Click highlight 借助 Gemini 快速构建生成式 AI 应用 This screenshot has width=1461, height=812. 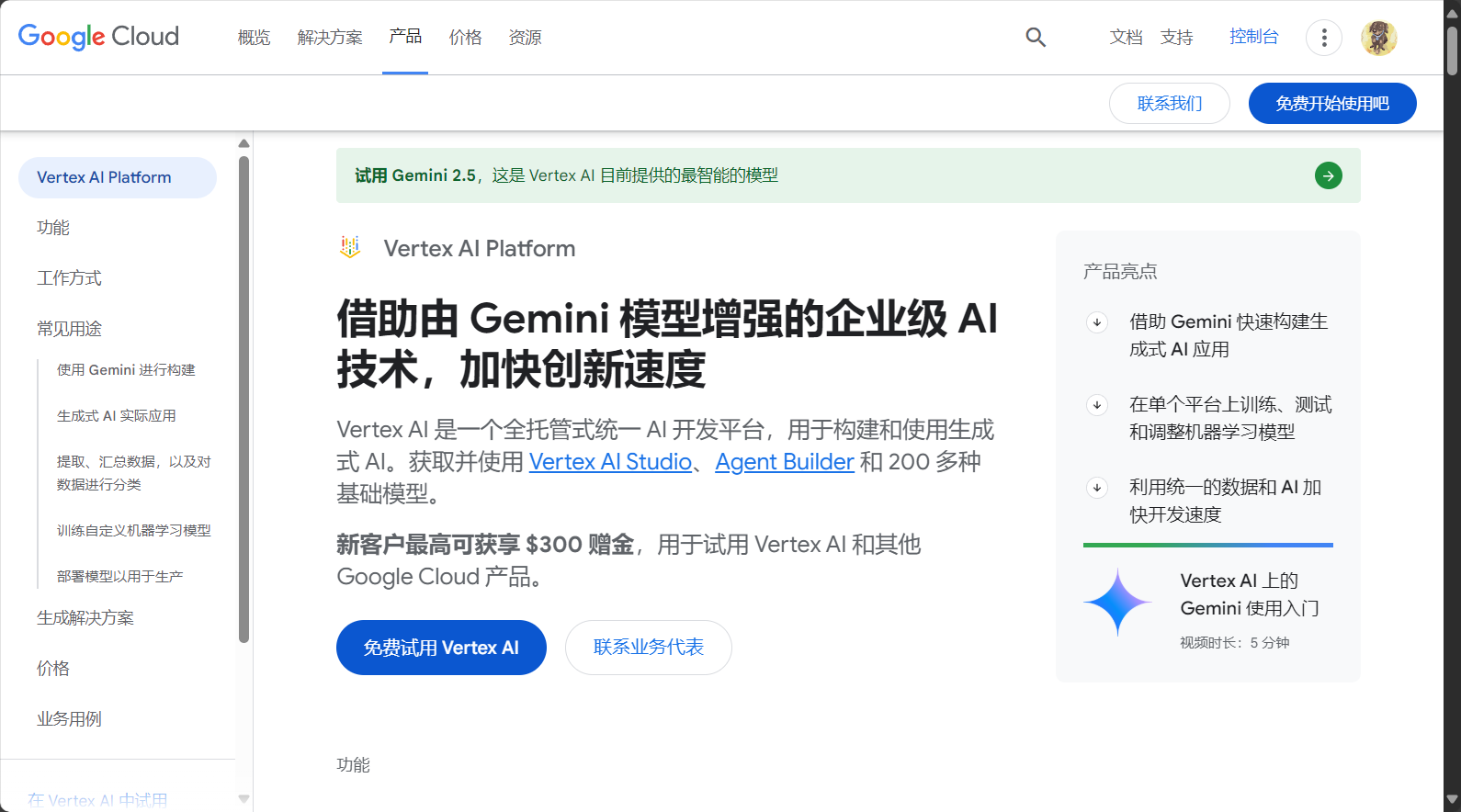tap(1229, 335)
